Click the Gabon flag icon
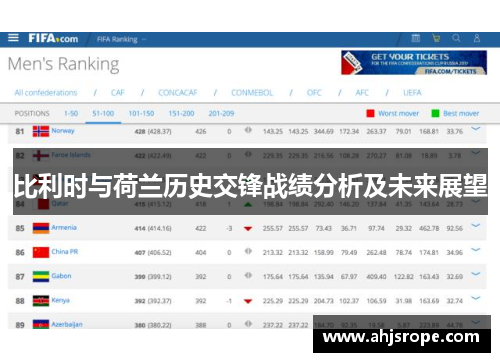Image resolution: width=500 pixels, height=362 pixels. click(x=41, y=277)
